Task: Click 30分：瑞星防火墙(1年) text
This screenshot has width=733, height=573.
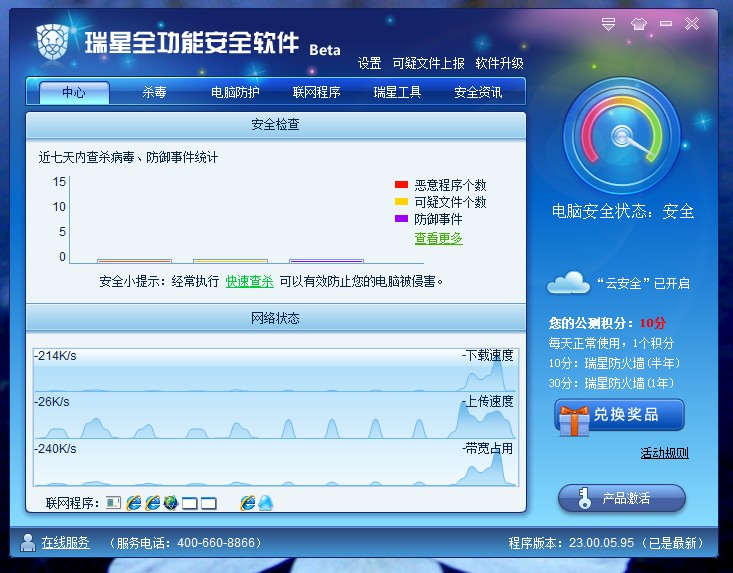Action: (x=611, y=383)
